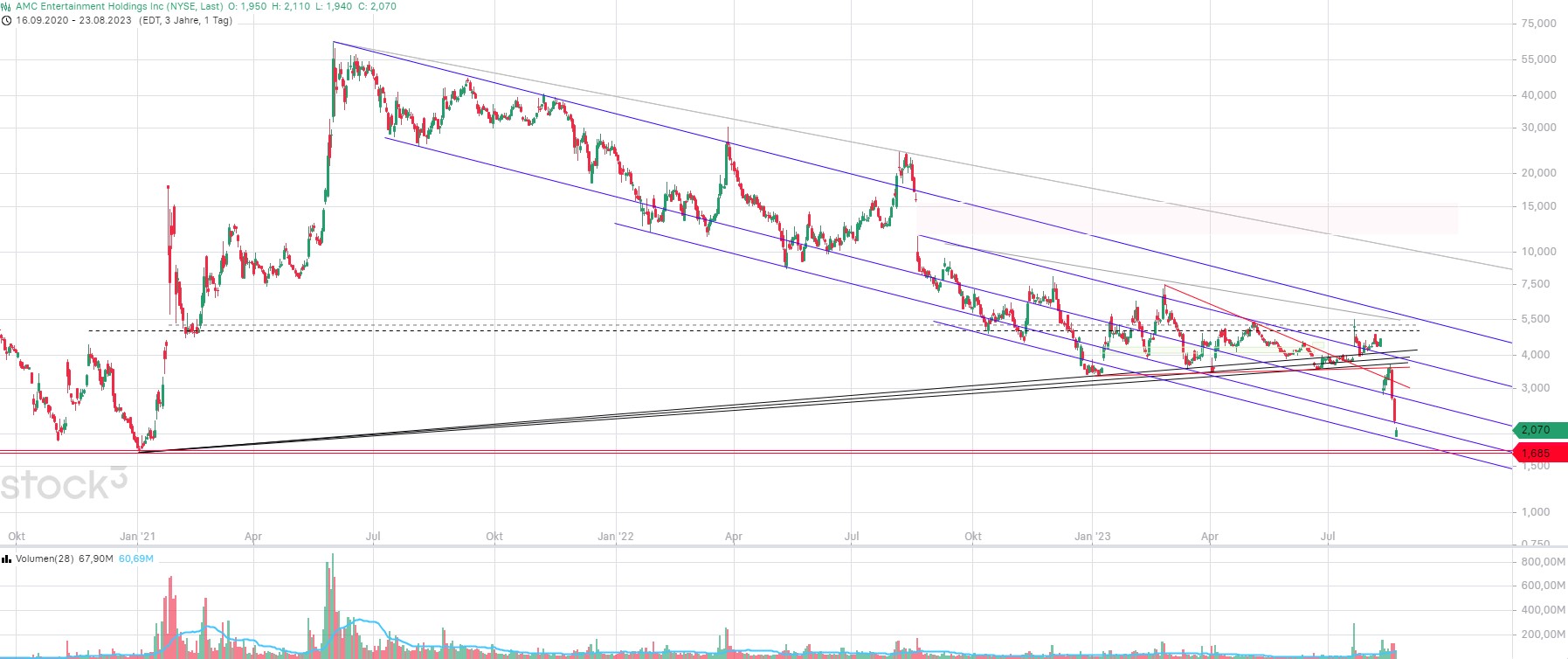Viewport: 1568px width, 659px height.
Task: Click the 4,000 price axis label
Action: (1536, 355)
